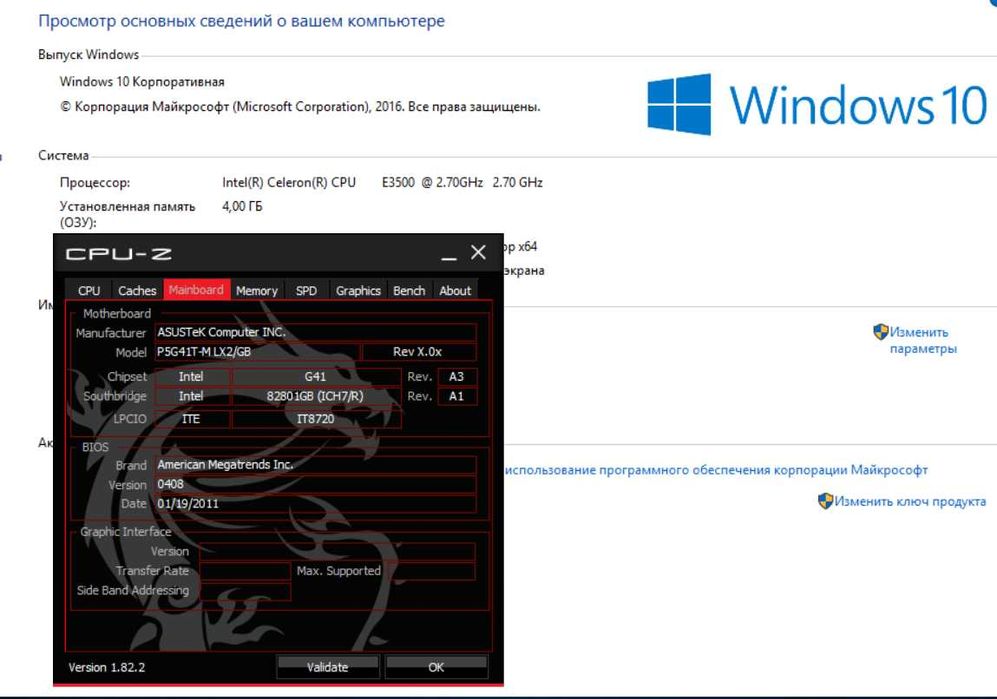Click the shield icon beside Изменить параметры
The height and width of the screenshot is (699, 997).
click(x=881, y=331)
